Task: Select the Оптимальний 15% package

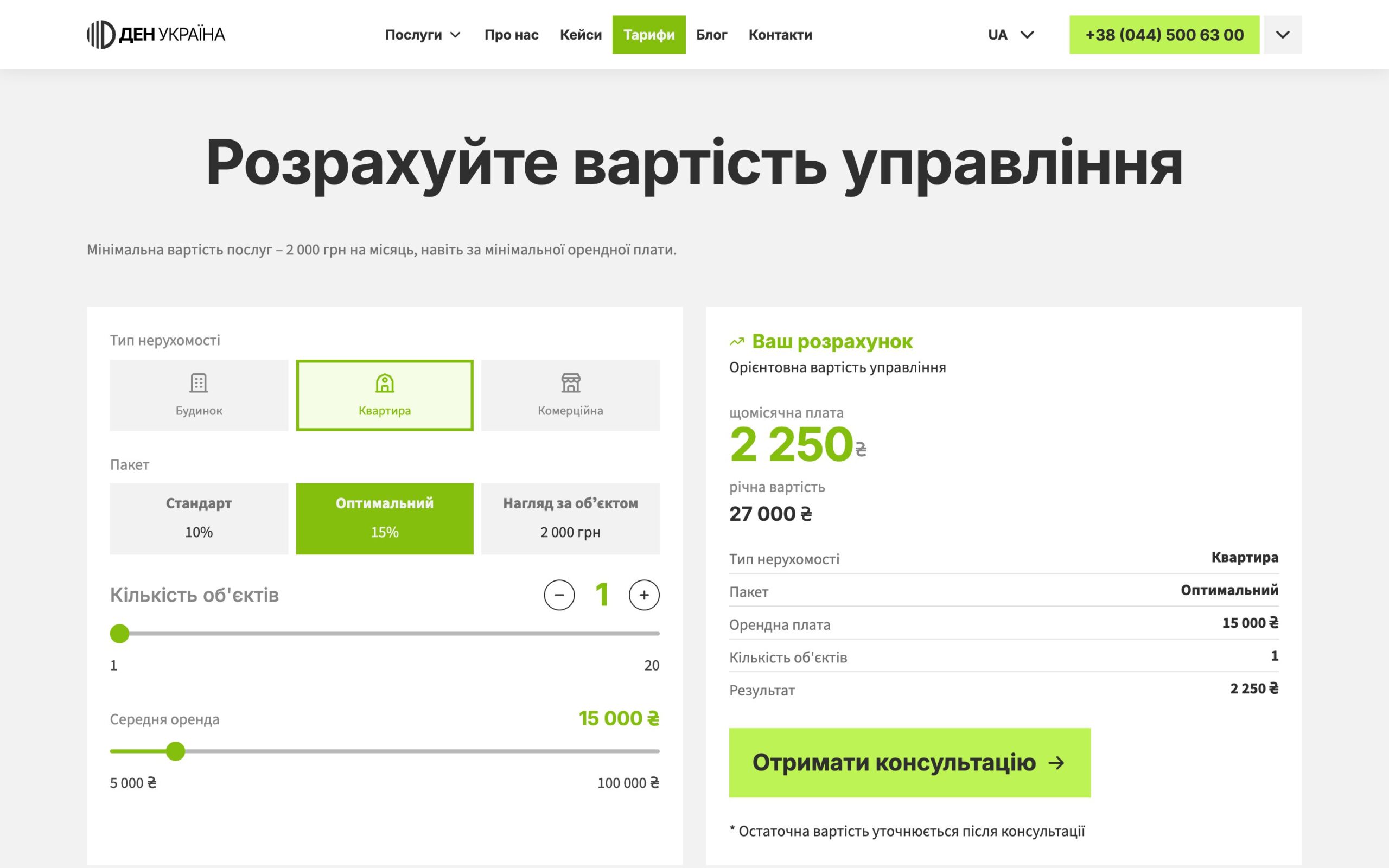Action: pos(385,519)
